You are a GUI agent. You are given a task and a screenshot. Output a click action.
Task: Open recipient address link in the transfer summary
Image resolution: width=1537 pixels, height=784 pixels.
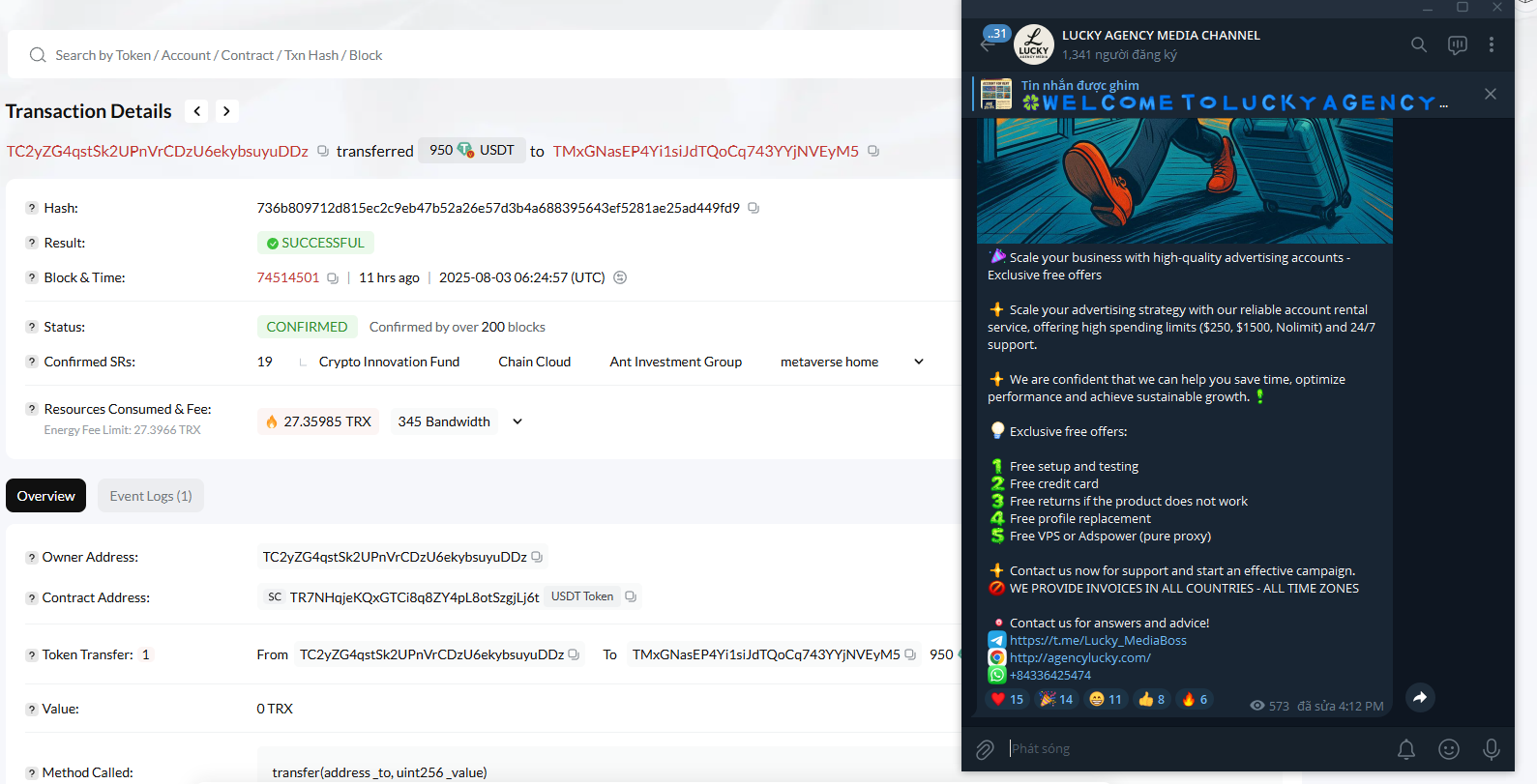tap(706, 151)
